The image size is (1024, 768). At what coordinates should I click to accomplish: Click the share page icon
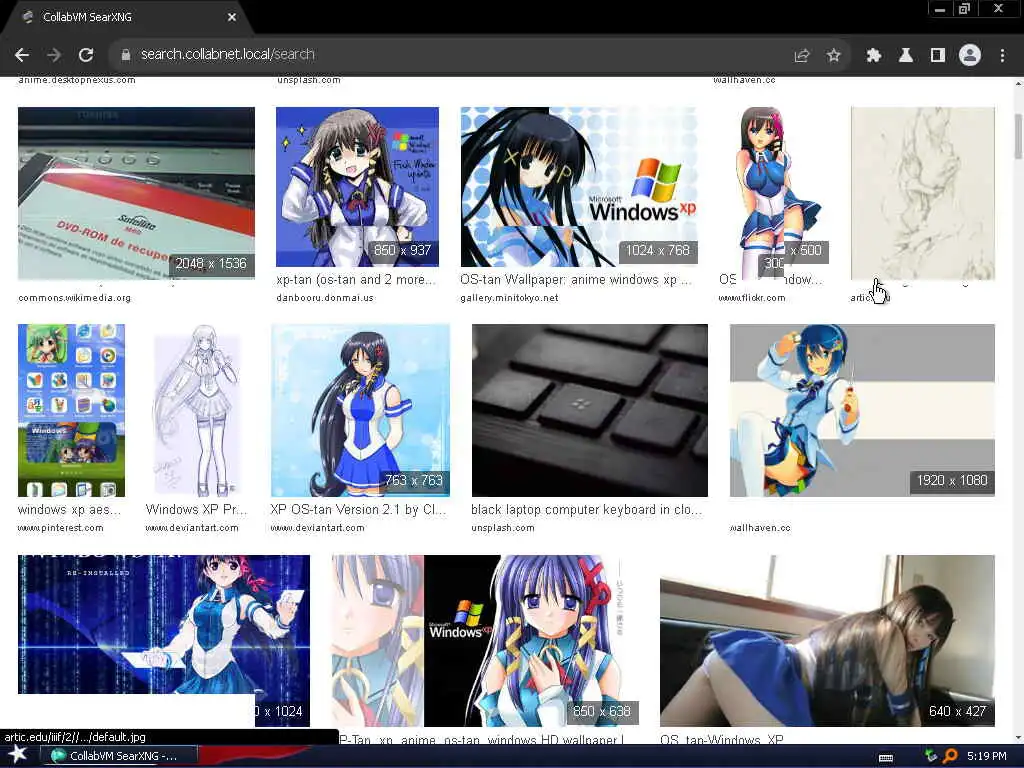(802, 56)
